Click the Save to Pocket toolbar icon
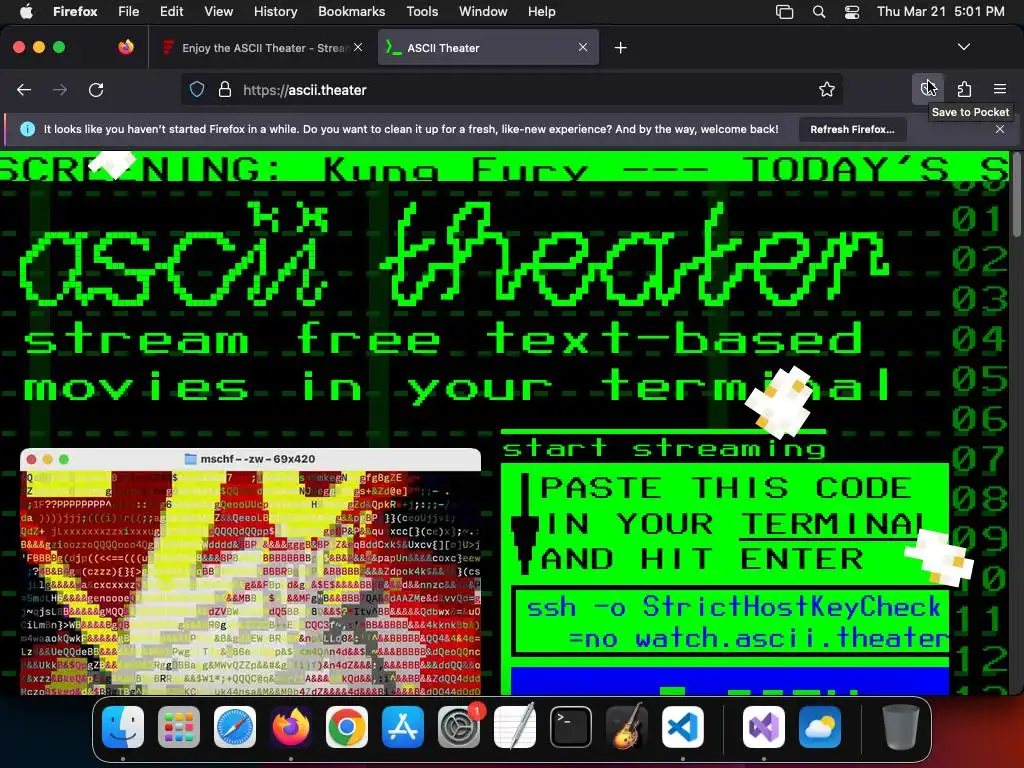Viewport: 1024px width, 768px height. (927, 89)
